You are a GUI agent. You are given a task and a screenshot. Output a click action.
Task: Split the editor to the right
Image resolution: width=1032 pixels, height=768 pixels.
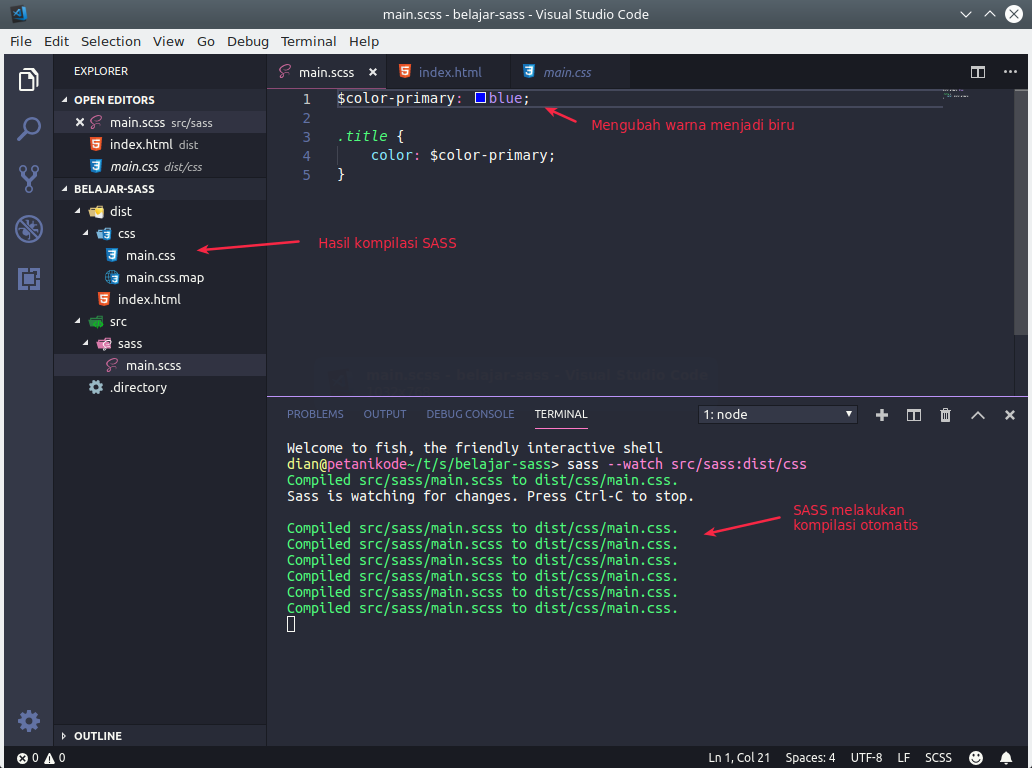coord(977,72)
